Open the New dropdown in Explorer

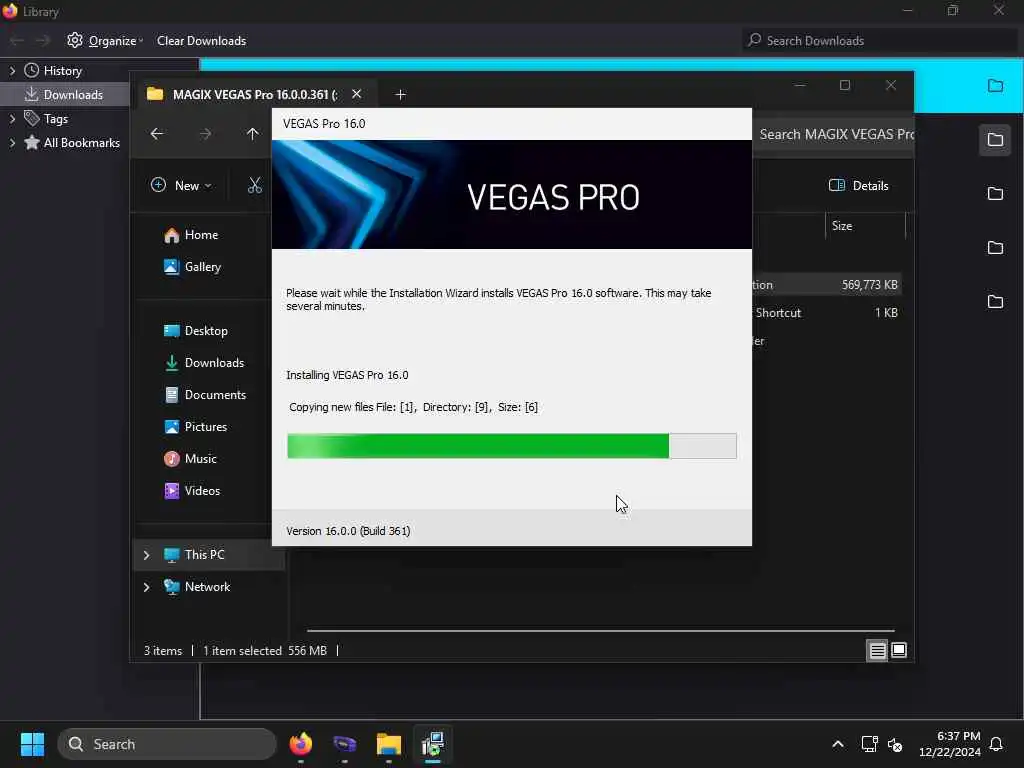181,185
